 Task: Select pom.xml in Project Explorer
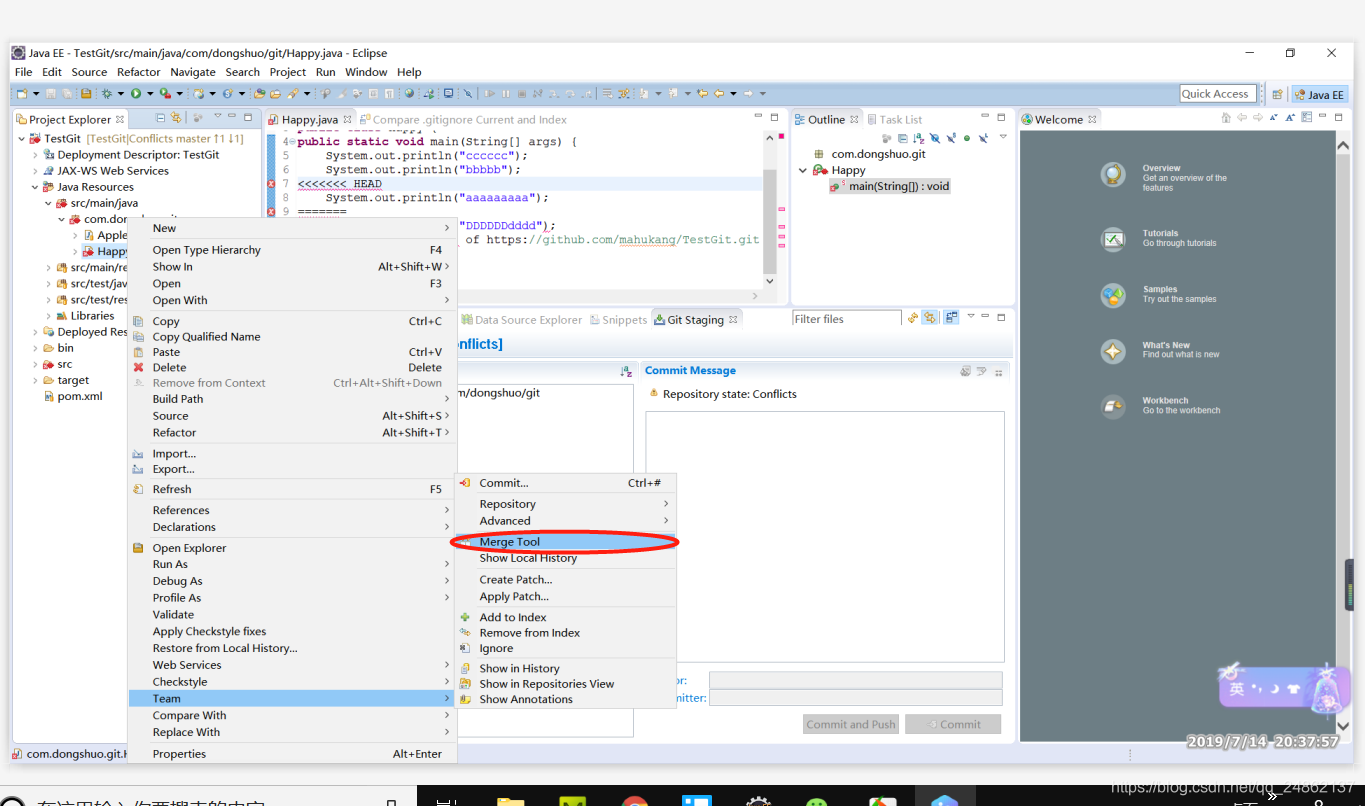[80, 396]
